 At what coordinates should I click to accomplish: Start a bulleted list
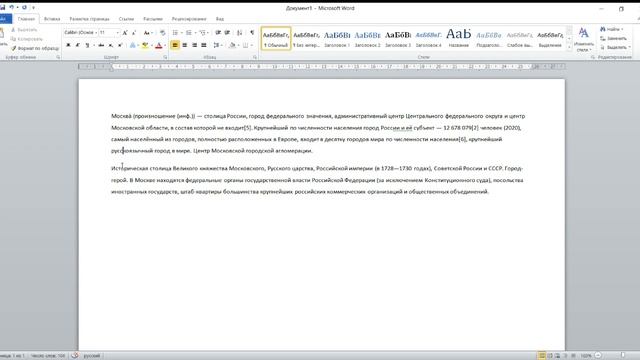[x=175, y=33]
